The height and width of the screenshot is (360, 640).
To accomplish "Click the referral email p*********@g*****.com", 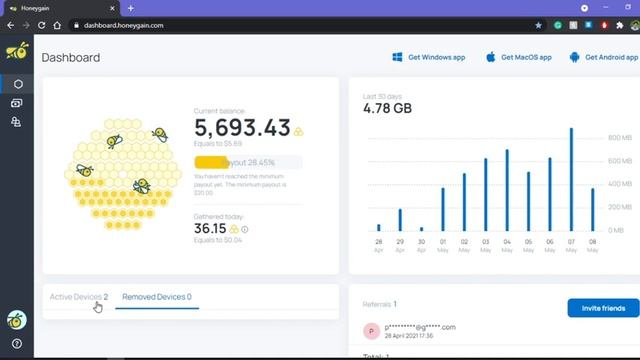I will click(x=420, y=327).
